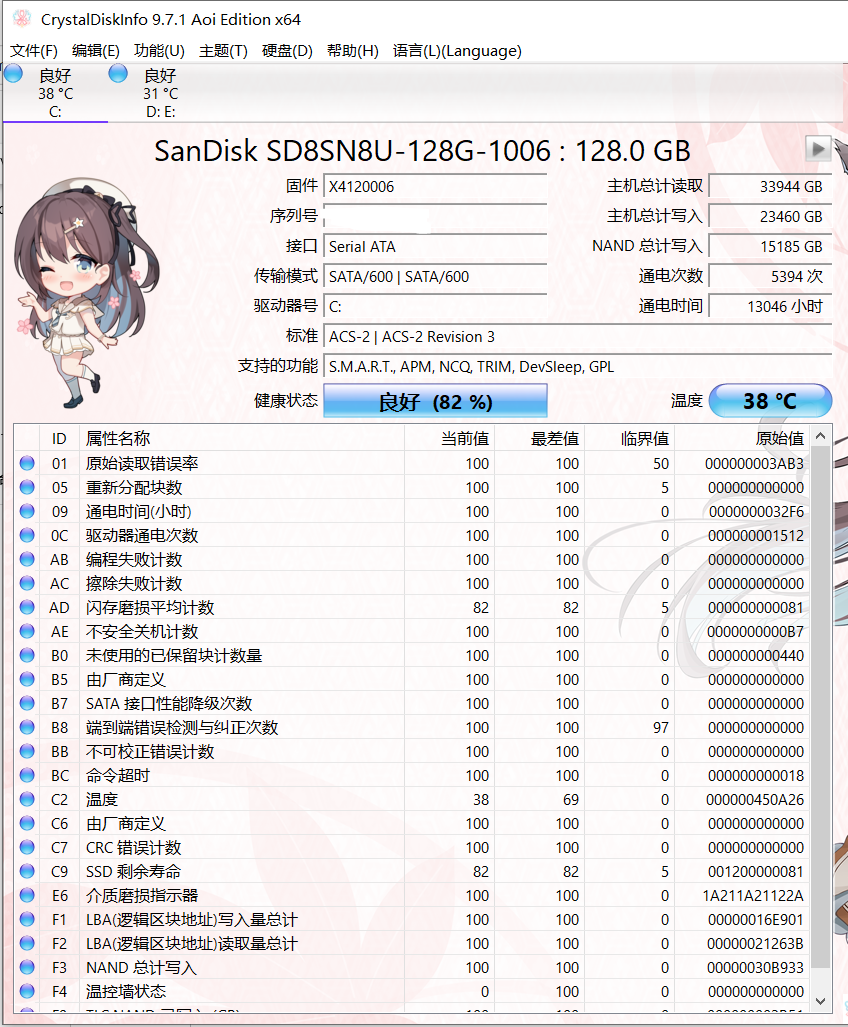Click status orb for AB 编程失败计数
Image resolution: width=848 pixels, height=1027 pixels.
(27, 559)
